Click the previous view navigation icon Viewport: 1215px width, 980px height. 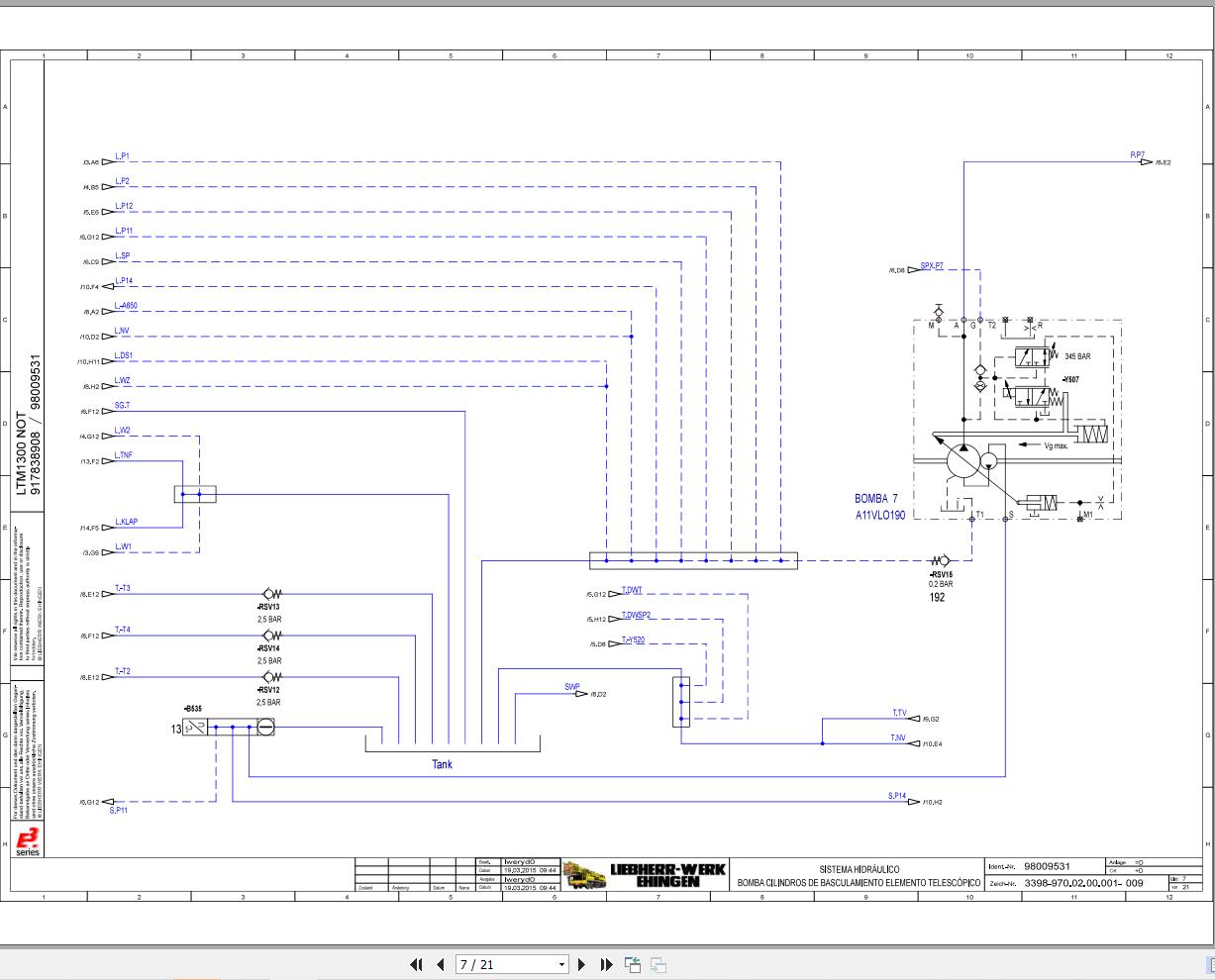click(x=633, y=964)
